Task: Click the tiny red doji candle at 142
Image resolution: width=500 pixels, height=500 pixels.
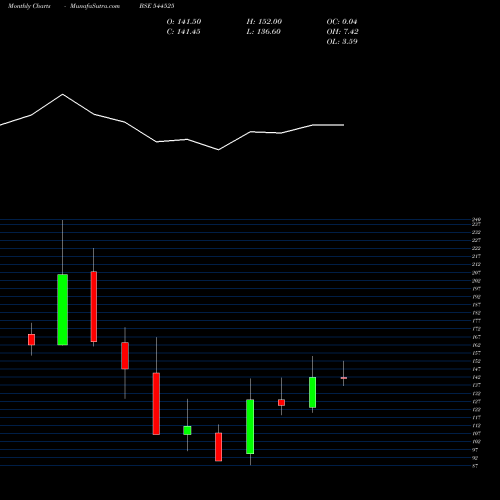Action: tap(344, 378)
